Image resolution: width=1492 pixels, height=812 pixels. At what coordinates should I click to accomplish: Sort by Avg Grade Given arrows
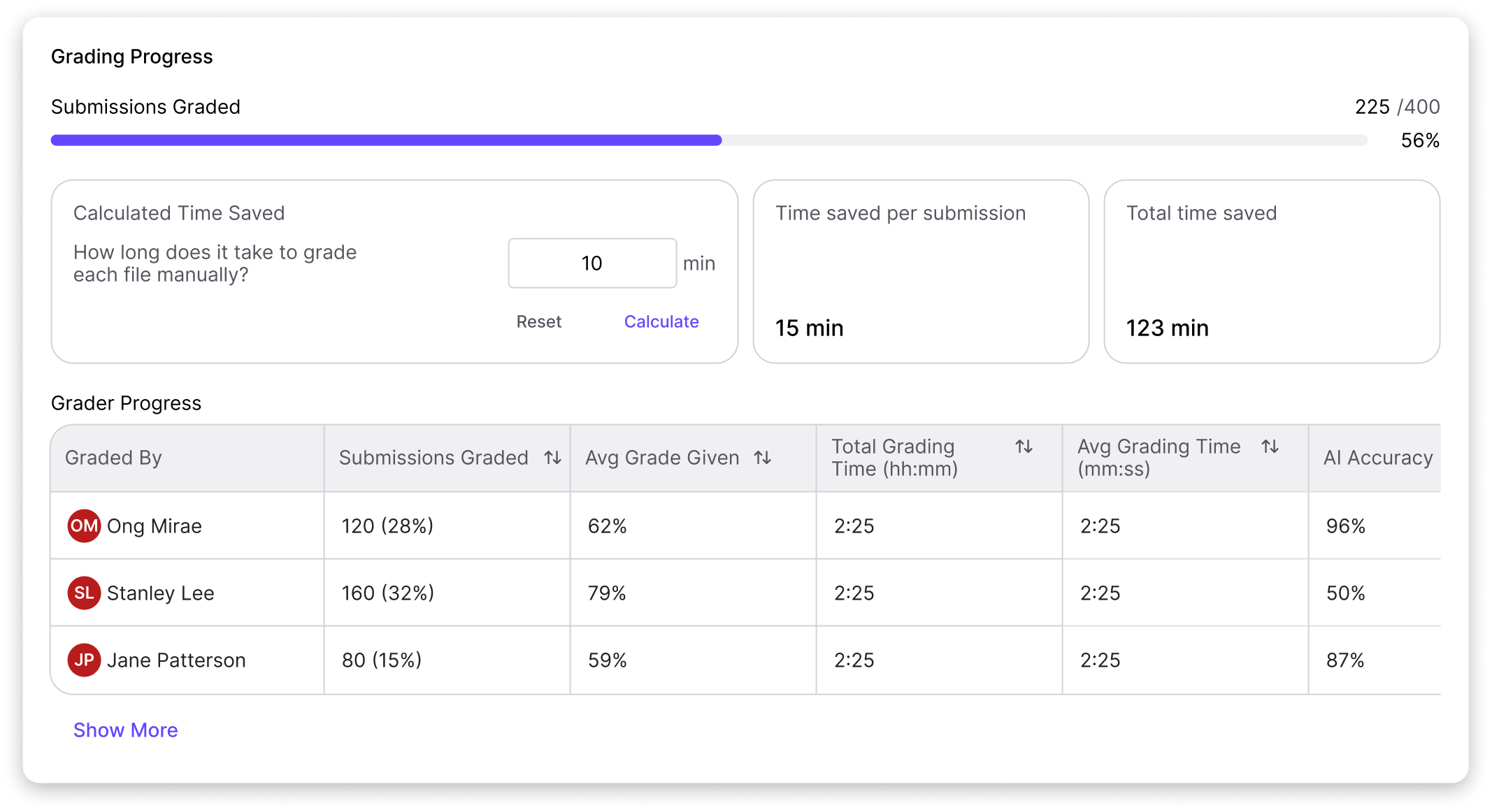[x=762, y=458]
